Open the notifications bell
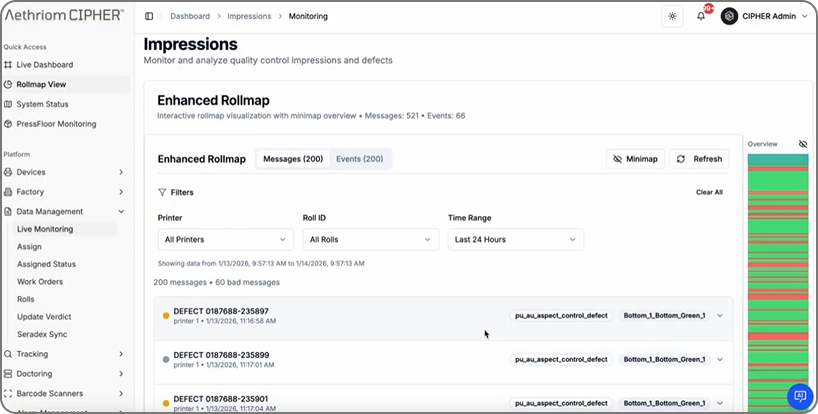Viewport: 818px width, 414px height. click(701, 16)
